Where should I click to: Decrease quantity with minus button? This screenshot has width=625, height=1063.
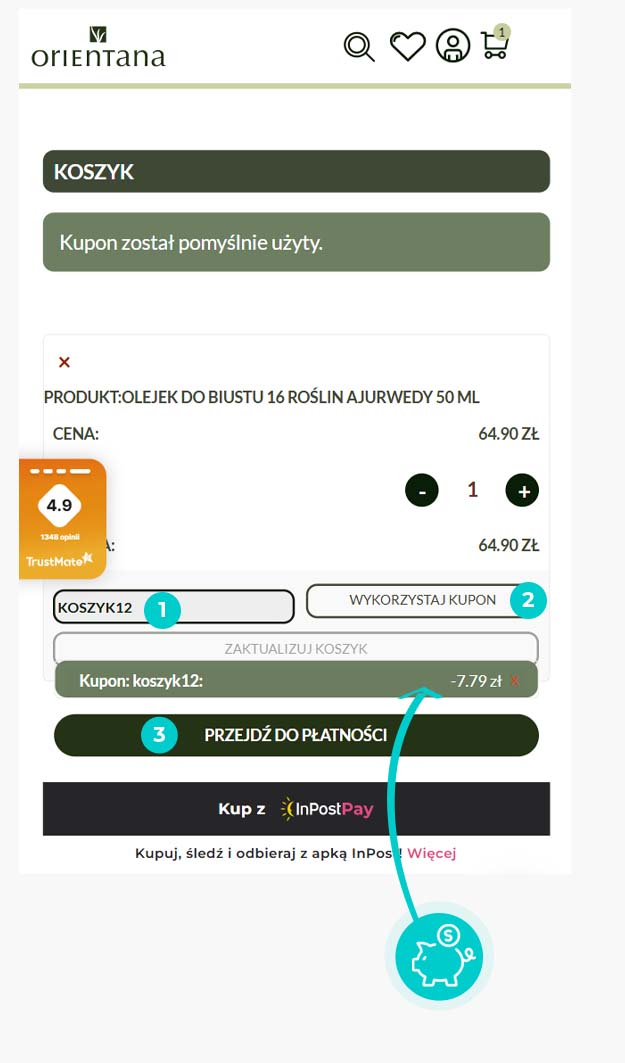pyautogui.click(x=422, y=490)
